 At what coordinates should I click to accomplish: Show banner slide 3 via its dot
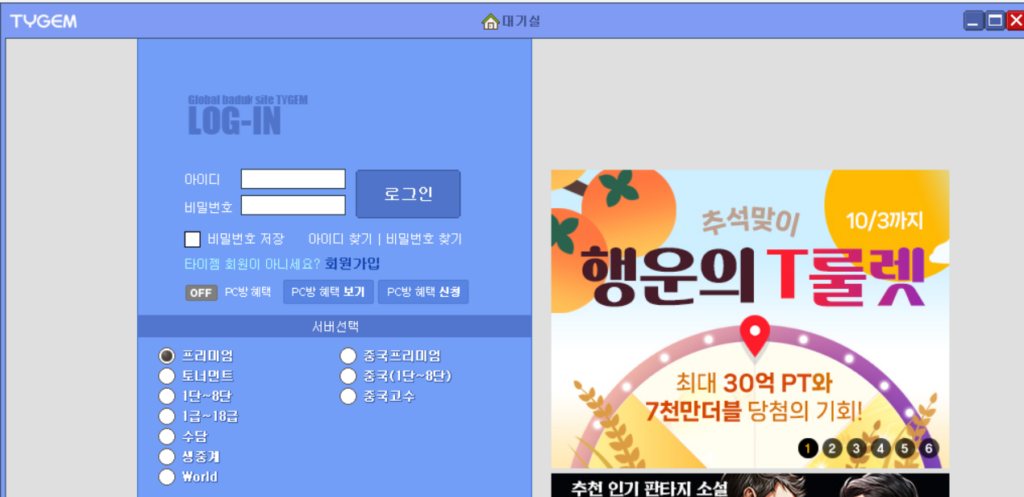click(856, 449)
